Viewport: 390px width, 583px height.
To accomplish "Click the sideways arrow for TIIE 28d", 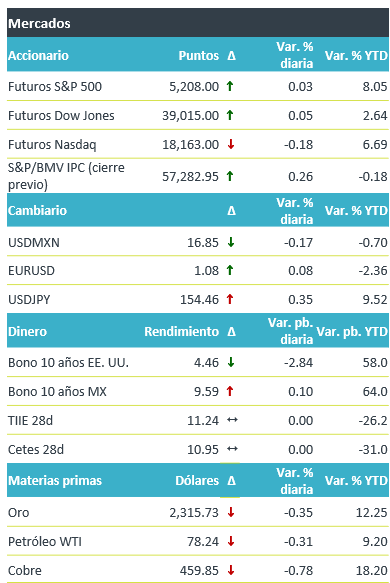I will tap(232, 420).
